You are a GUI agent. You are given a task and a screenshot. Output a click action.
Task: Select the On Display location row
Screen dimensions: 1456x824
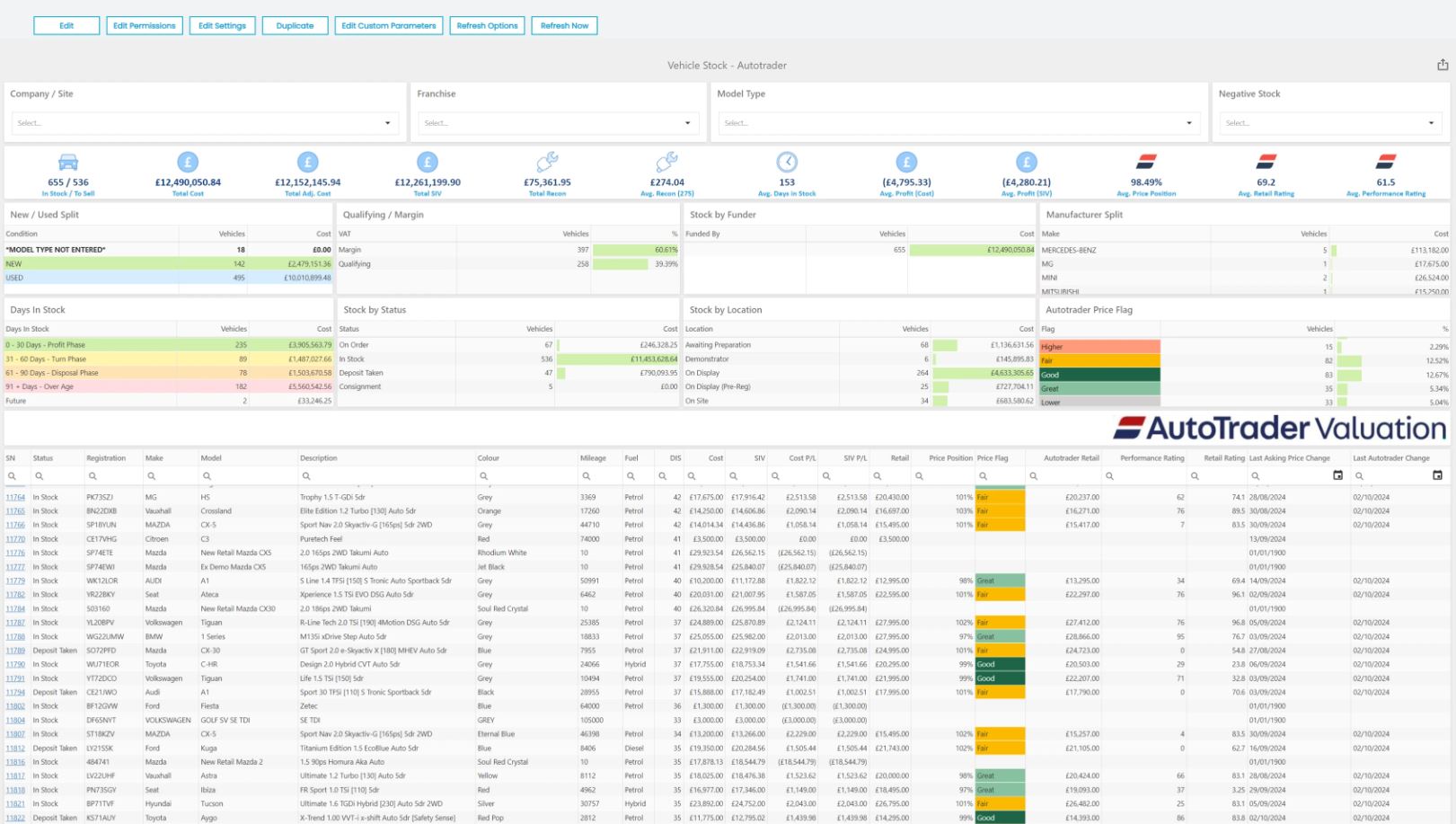(860, 373)
